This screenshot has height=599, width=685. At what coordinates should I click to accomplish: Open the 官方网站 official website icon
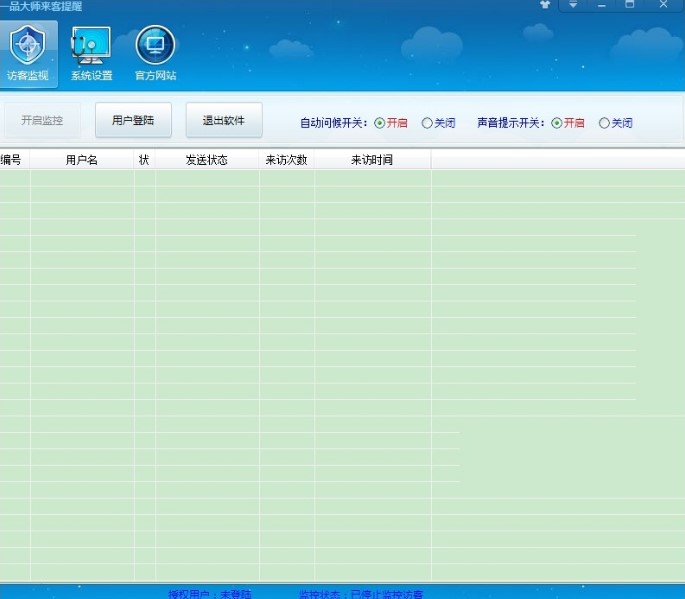pyautogui.click(x=156, y=54)
